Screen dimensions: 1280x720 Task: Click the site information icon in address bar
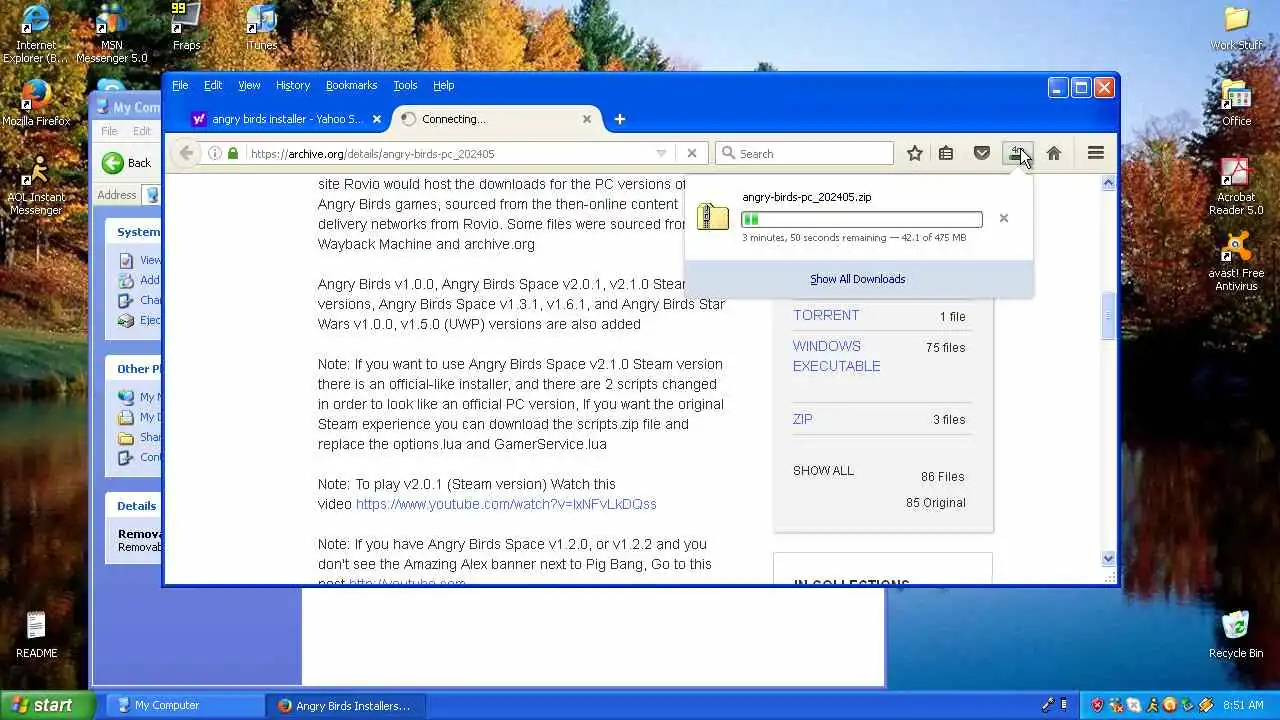(x=214, y=153)
